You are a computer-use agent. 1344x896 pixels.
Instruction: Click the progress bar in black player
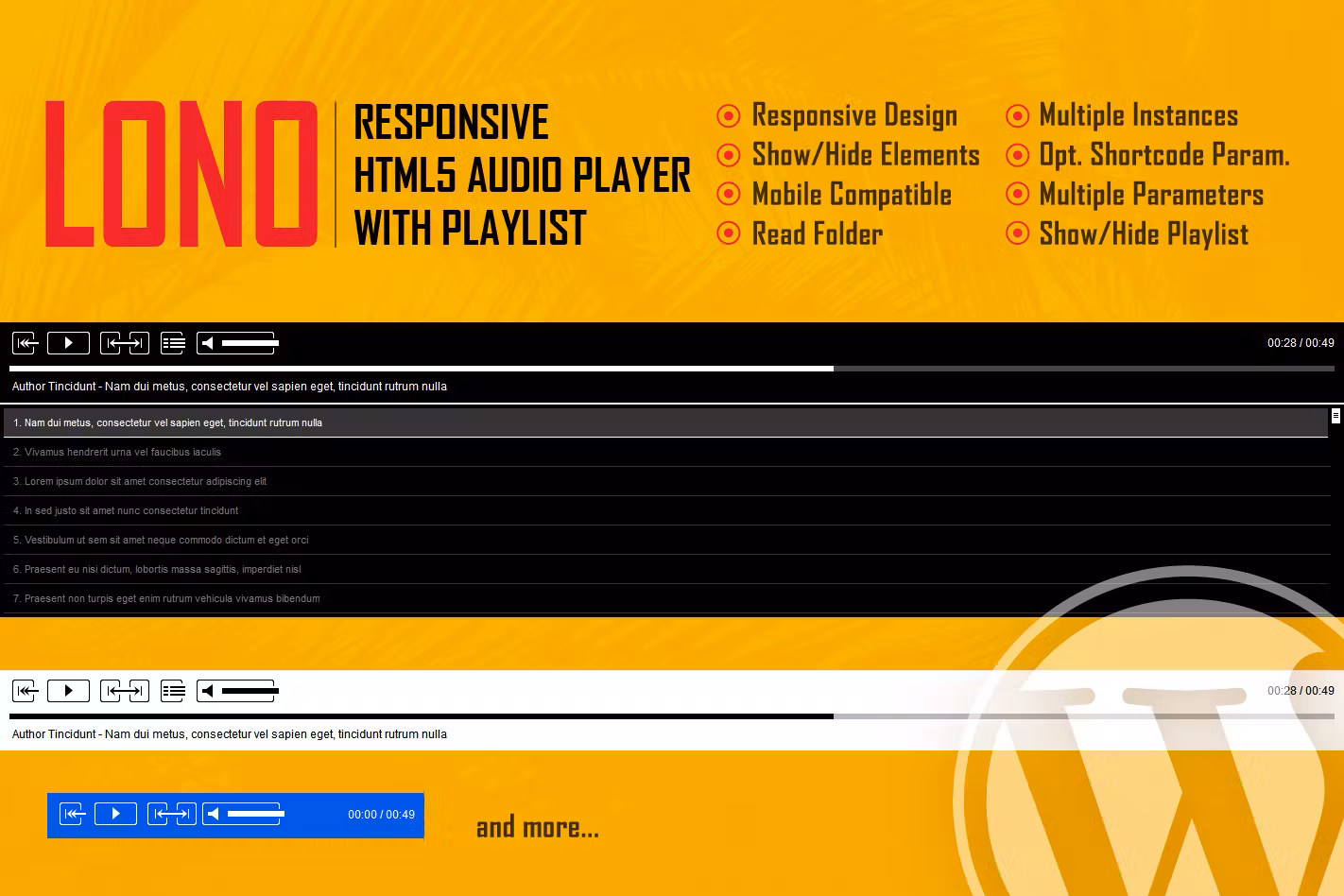click(x=672, y=369)
